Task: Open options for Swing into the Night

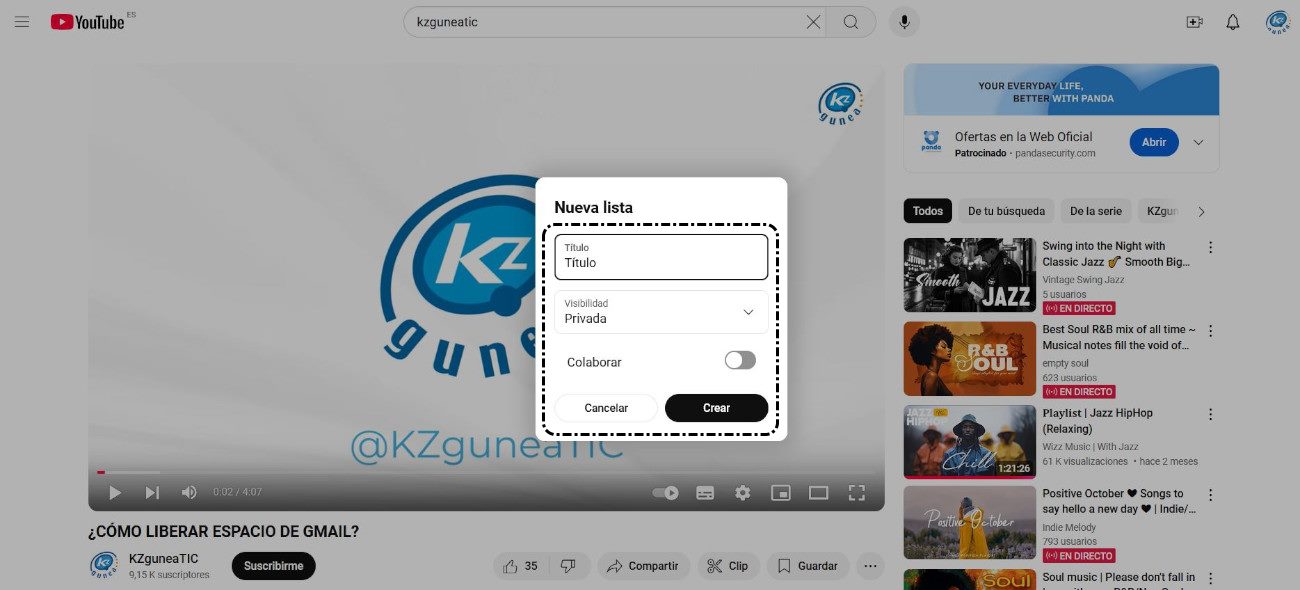Action: pos(1210,247)
